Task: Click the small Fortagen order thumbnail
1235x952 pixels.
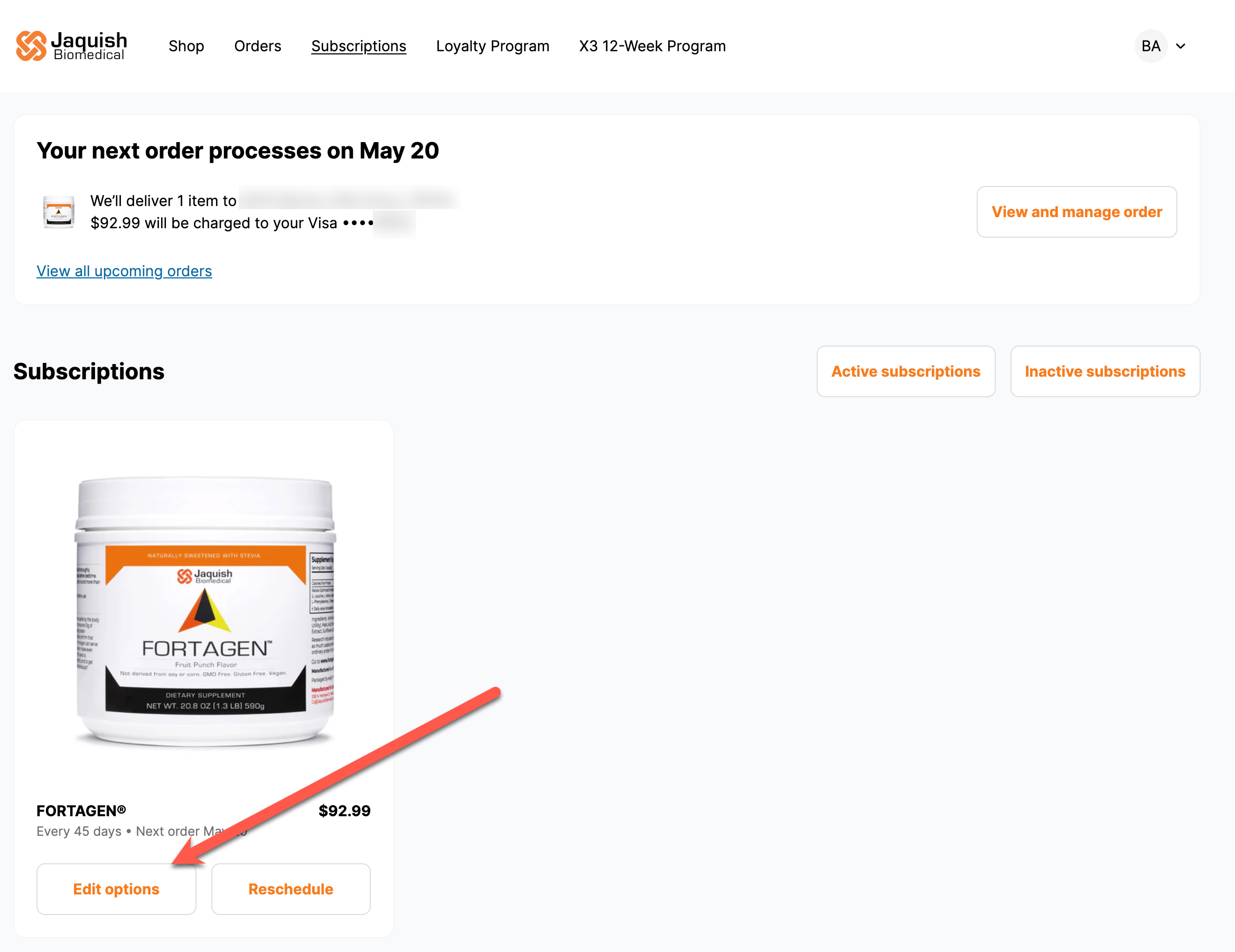Action: (x=59, y=211)
